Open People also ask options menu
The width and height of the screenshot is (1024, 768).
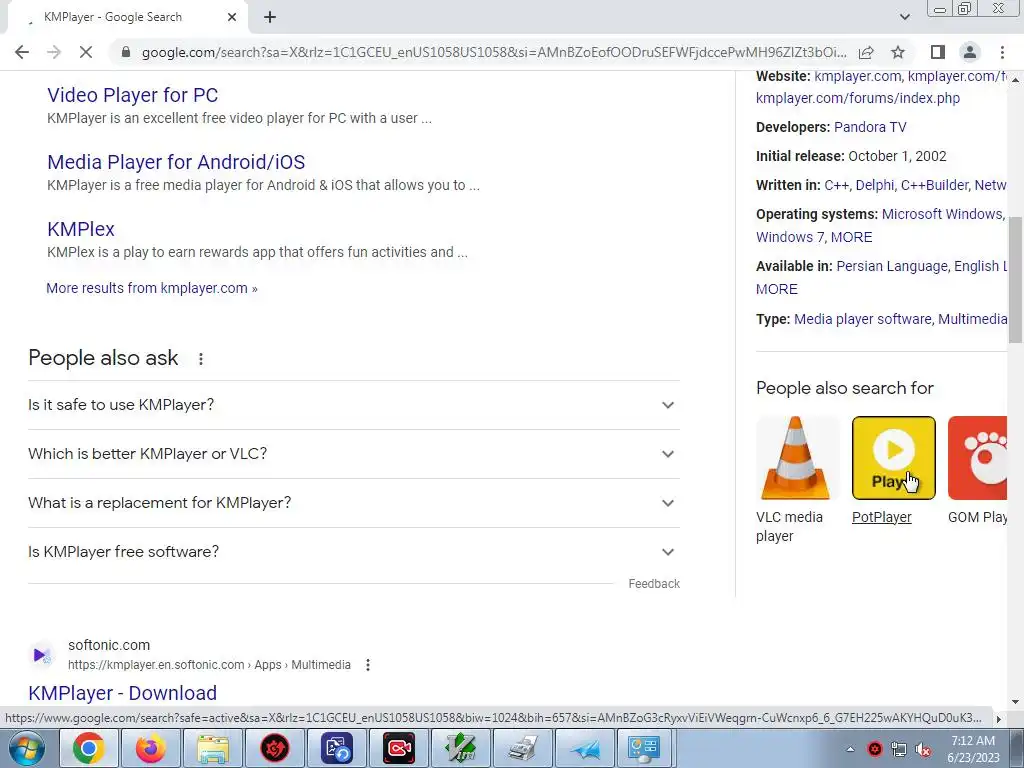pyautogui.click(x=201, y=359)
